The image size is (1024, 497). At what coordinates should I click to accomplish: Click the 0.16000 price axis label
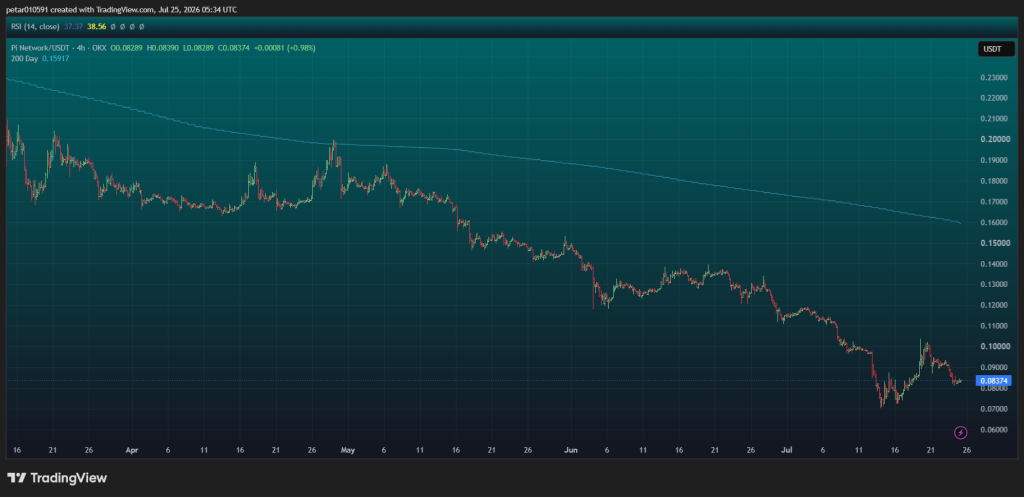[993, 223]
